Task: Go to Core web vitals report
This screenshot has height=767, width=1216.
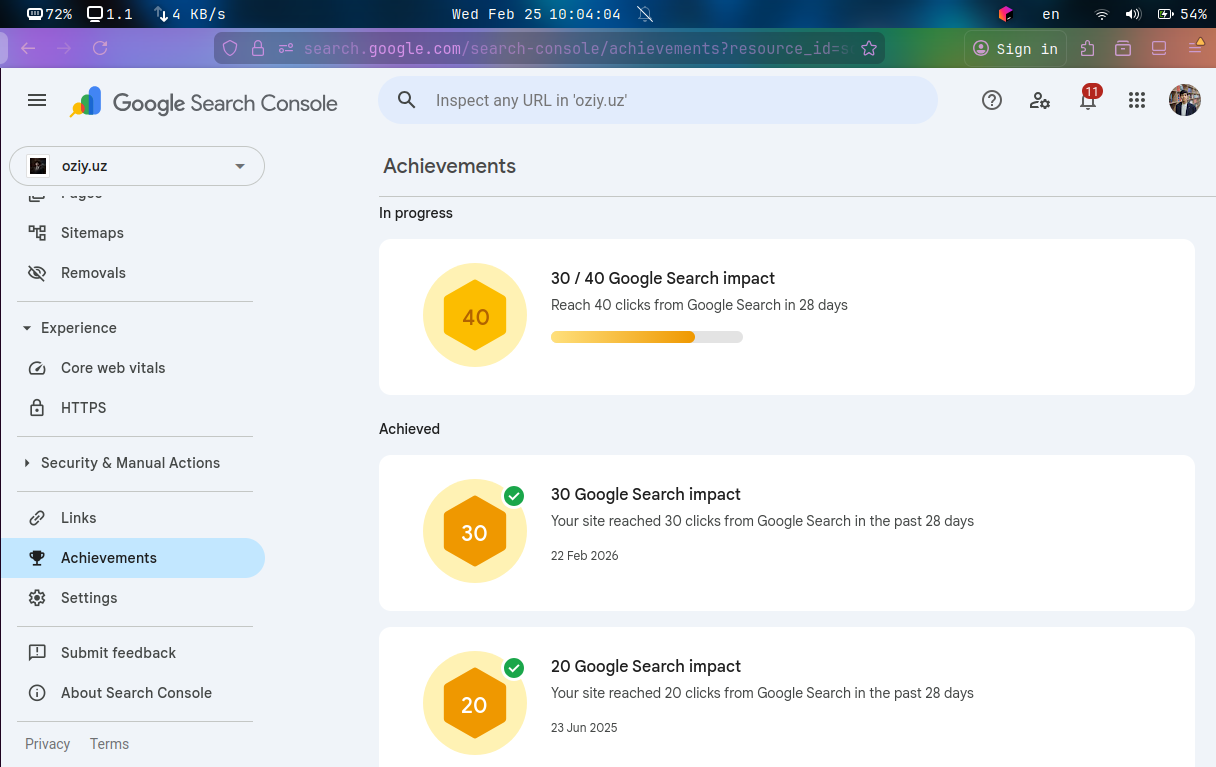Action: 113,368
